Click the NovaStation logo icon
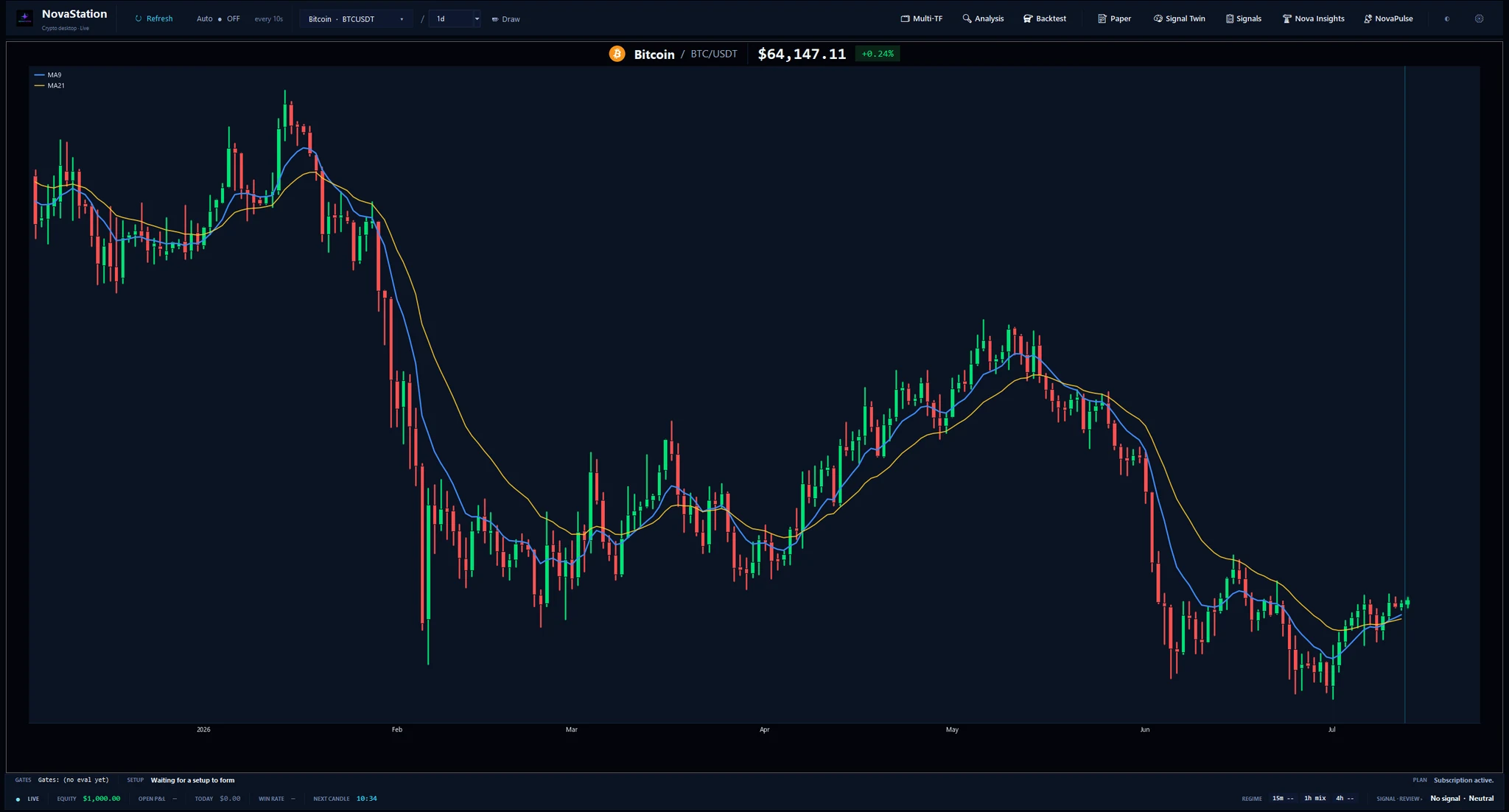Viewport: 1509px width, 812px height. tap(24, 18)
